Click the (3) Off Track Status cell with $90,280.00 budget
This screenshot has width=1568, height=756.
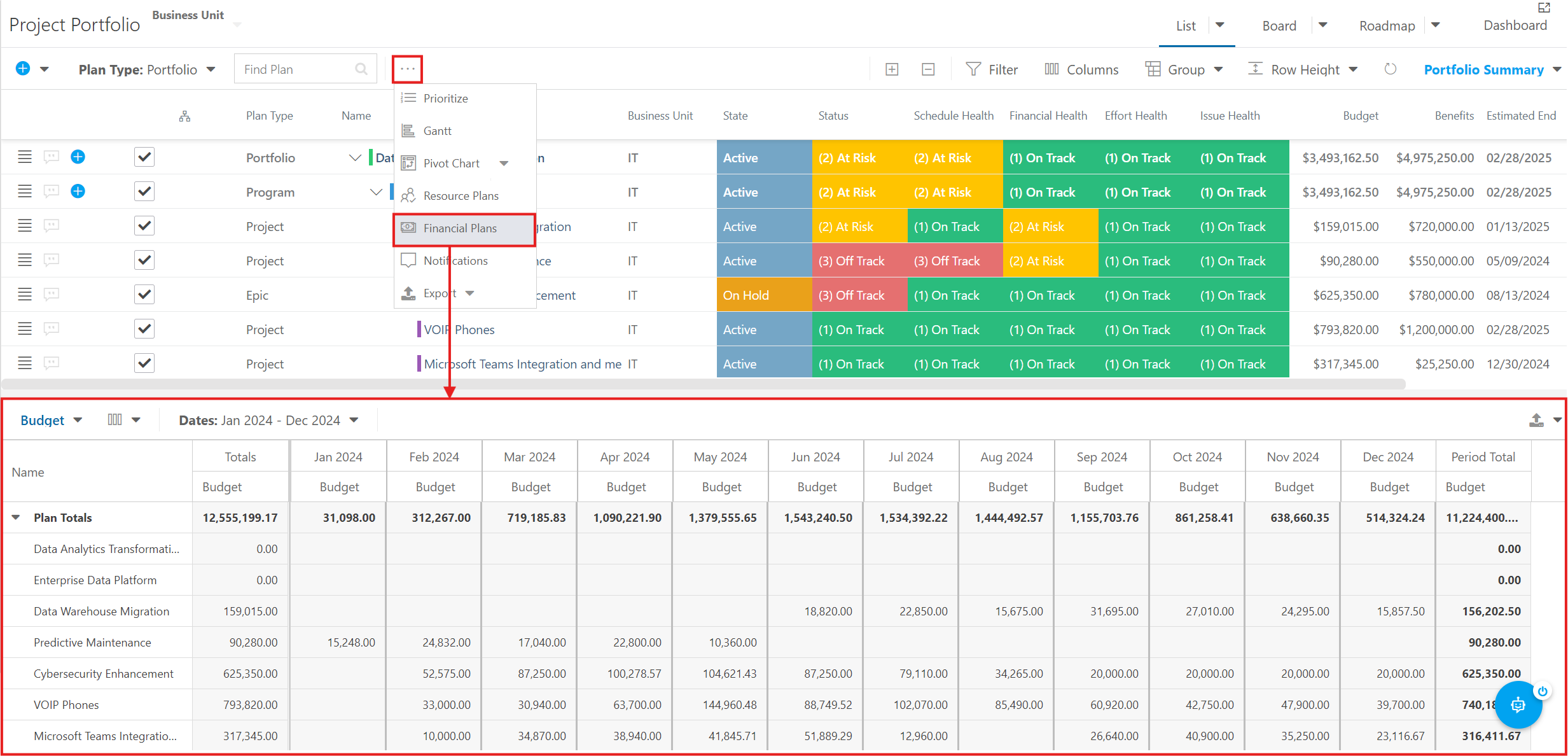[x=859, y=260]
